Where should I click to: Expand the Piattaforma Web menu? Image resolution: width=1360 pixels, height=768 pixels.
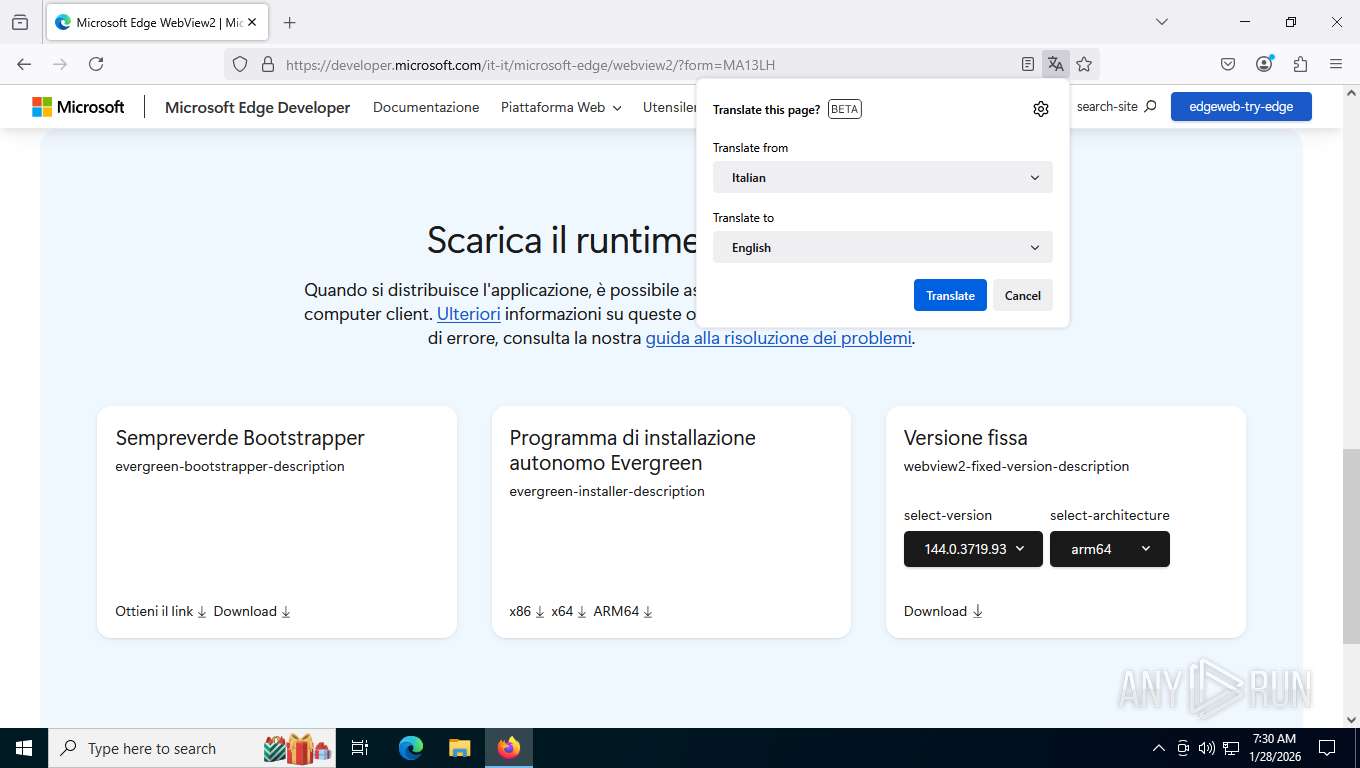561,107
